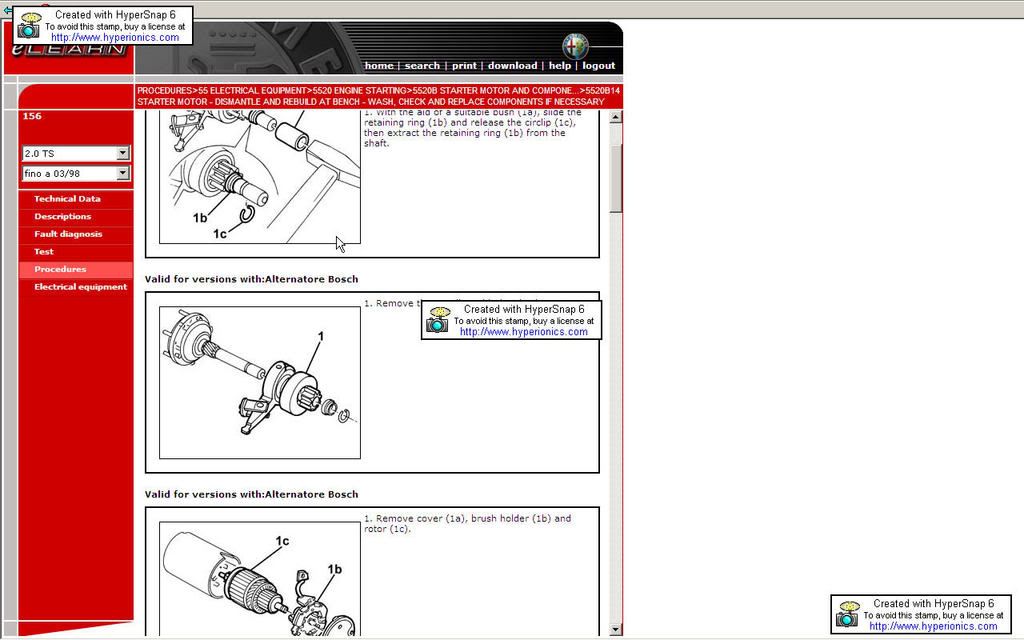Screen dimensions: 1024x640
Task: Click the print link
Action: [464, 65]
